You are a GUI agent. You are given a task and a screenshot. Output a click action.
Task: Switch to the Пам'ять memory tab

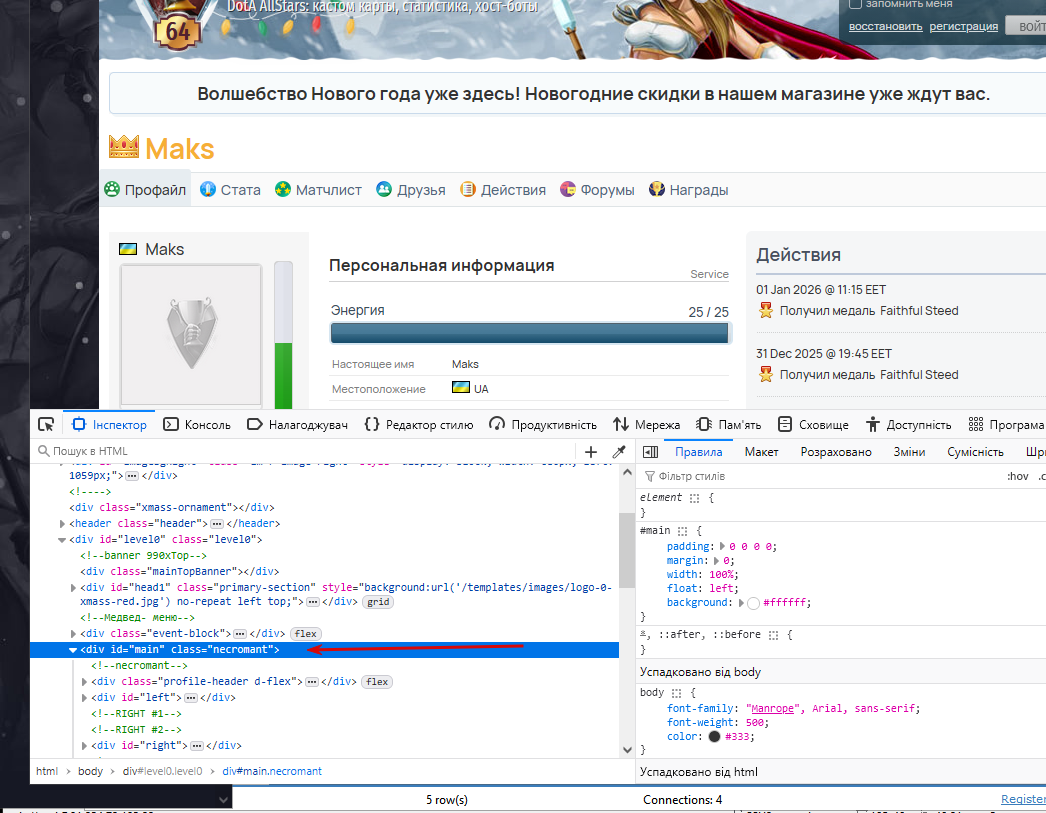tap(728, 425)
